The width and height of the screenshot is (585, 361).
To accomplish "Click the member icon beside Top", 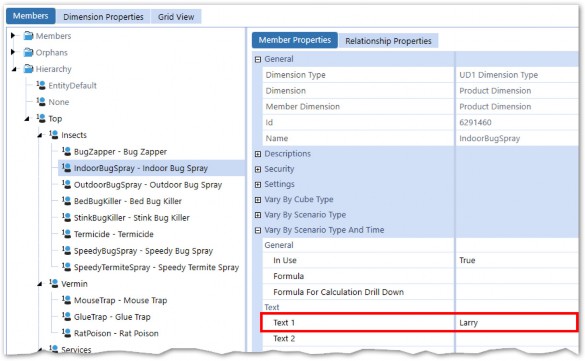I will (41, 118).
